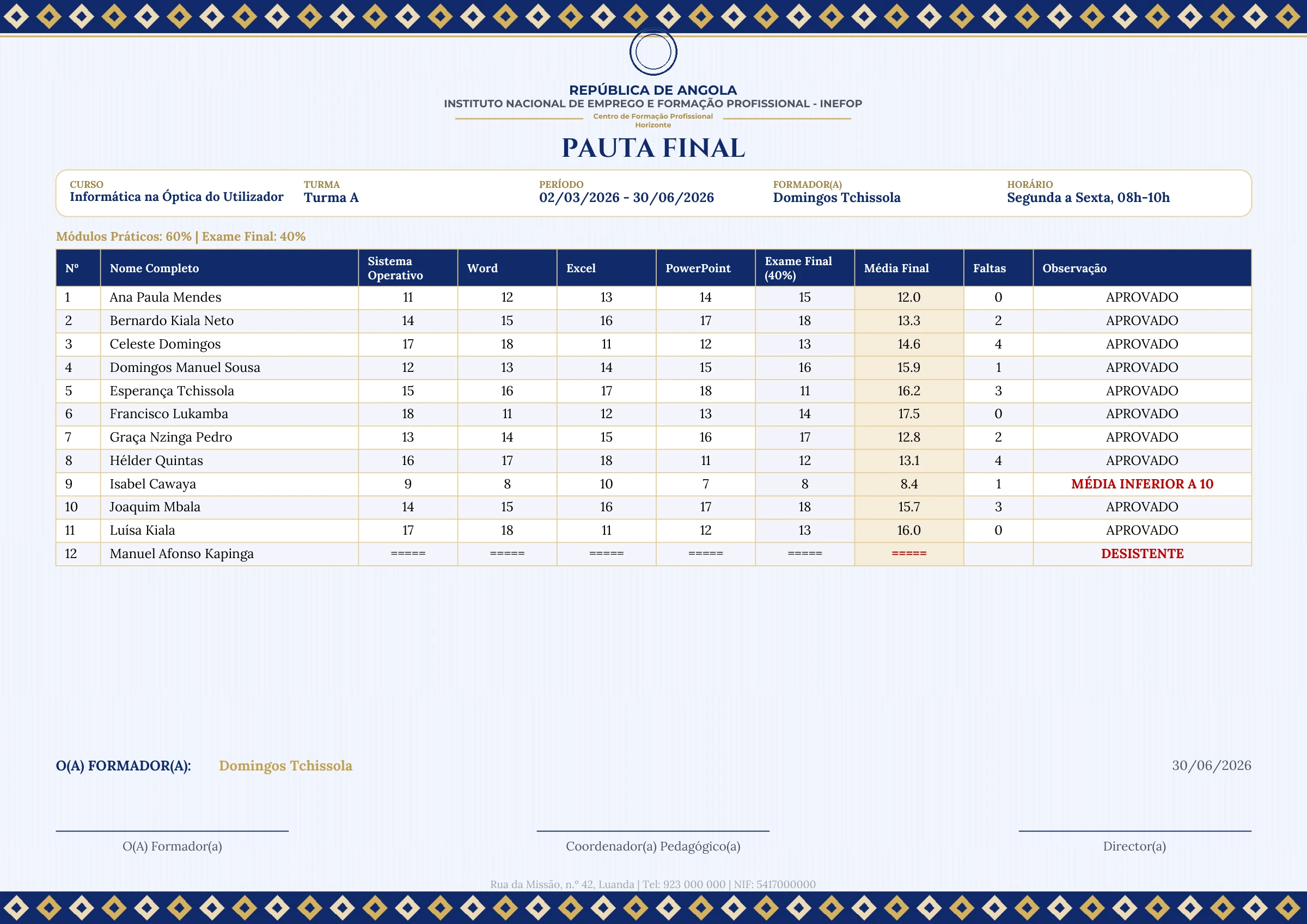Click the Média Final value 17.5
1307x924 pixels.
pyautogui.click(x=908, y=414)
